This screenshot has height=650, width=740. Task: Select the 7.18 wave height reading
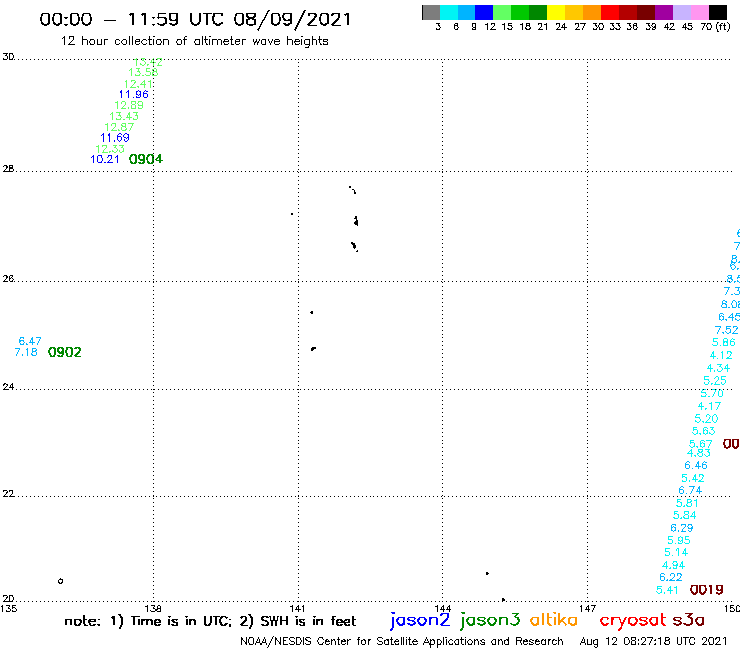pyautogui.click(x=26, y=352)
